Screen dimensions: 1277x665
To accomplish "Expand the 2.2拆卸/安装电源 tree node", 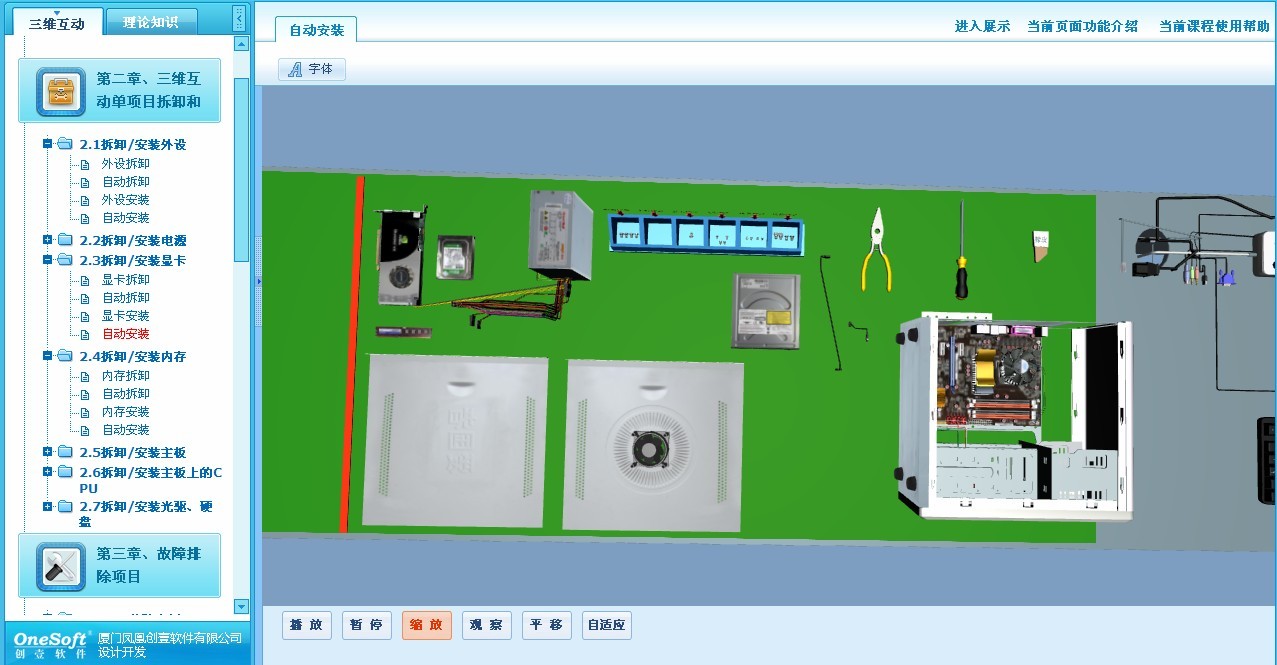I will tap(47, 240).
